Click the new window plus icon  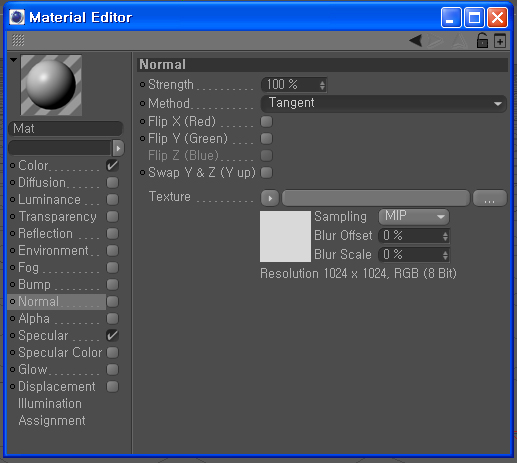pos(500,41)
